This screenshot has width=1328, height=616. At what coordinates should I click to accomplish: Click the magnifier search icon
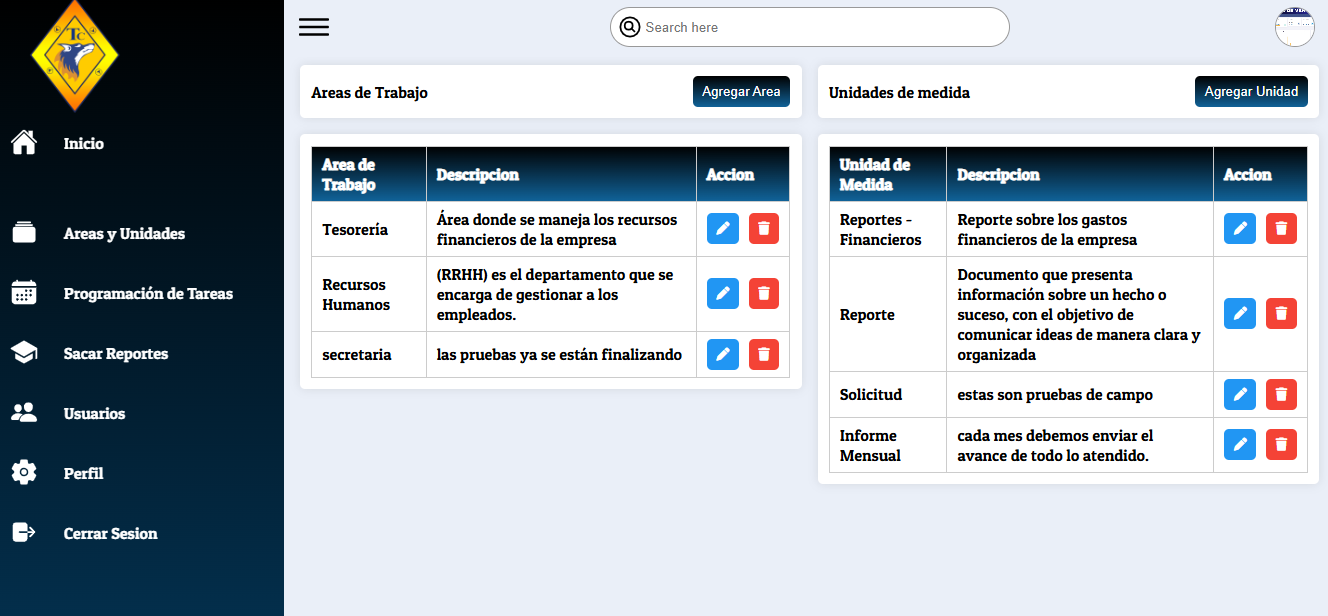click(629, 27)
